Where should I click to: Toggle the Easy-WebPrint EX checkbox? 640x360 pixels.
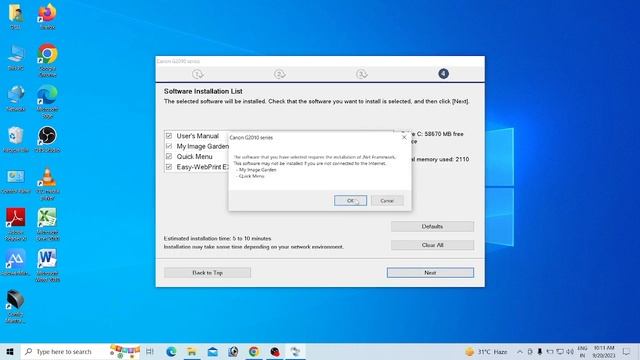pyautogui.click(x=169, y=167)
